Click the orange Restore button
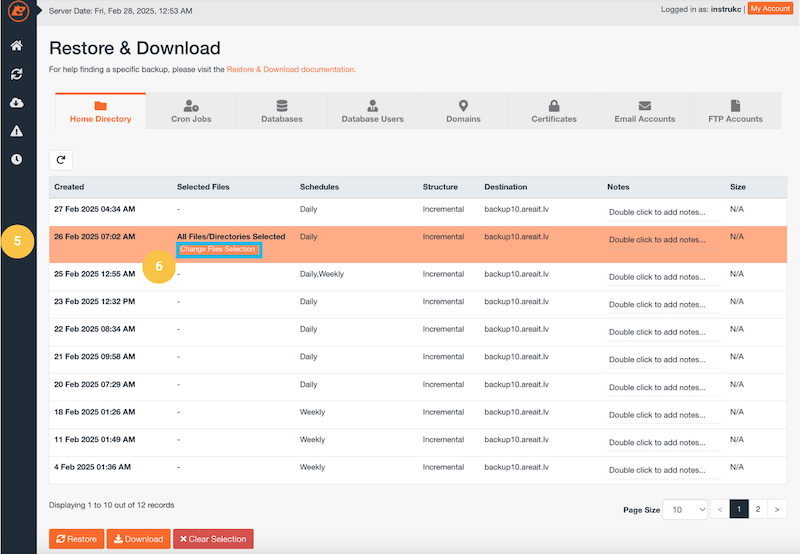Image resolution: width=800 pixels, height=554 pixels. click(x=77, y=539)
